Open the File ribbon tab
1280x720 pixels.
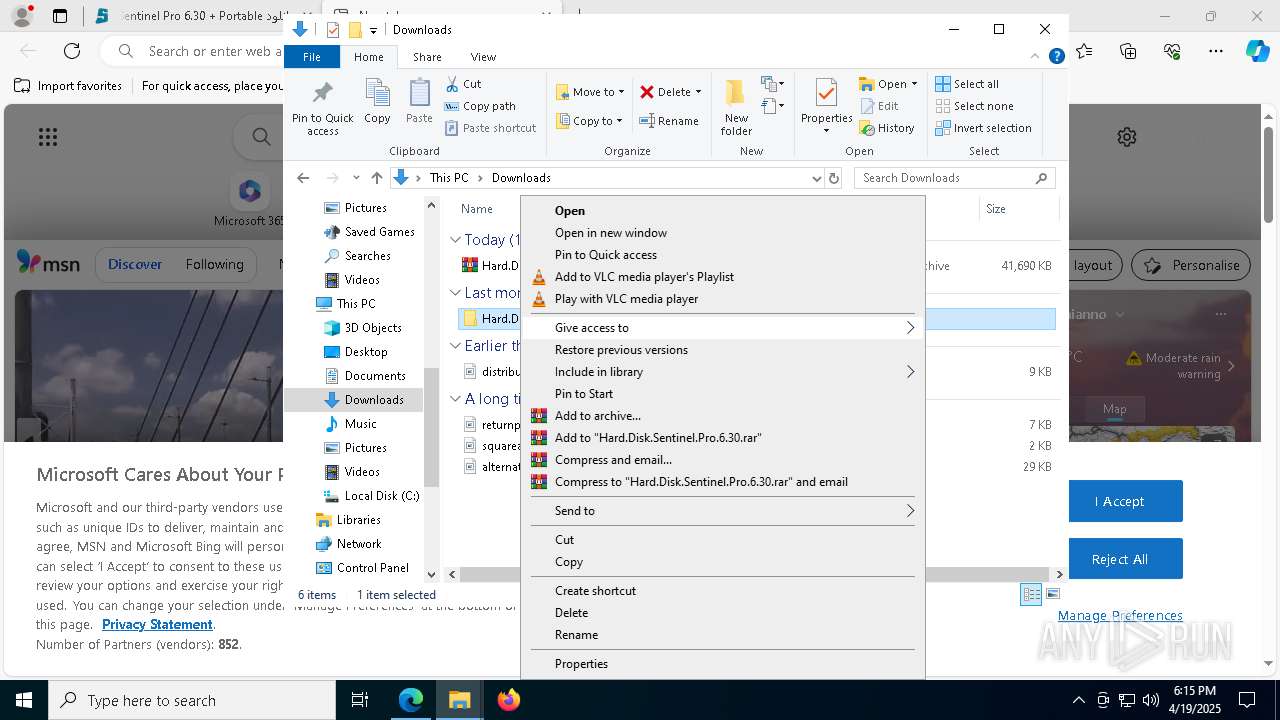tap(312, 57)
